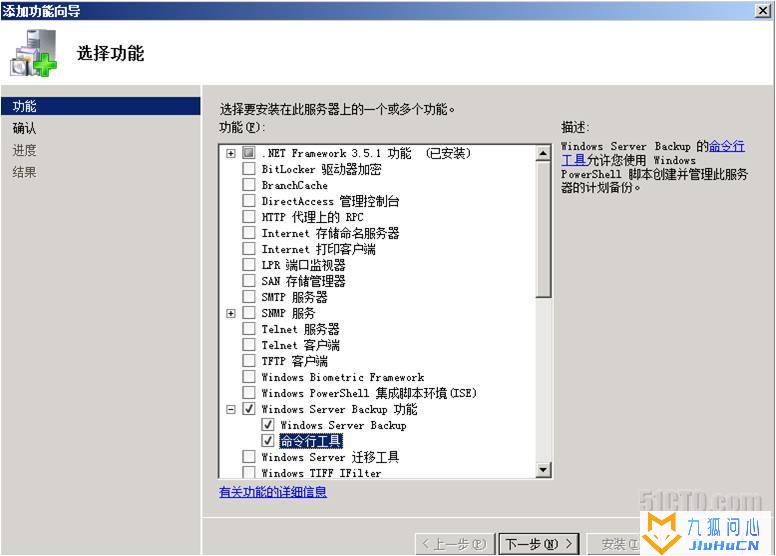Click the feature list scroll down arrow
This screenshot has height=556, width=776.
tap(543, 469)
